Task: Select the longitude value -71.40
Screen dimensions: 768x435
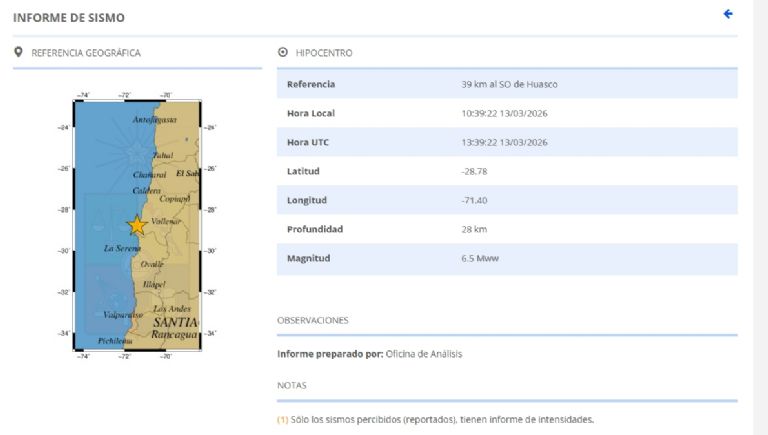Action: point(474,200)
